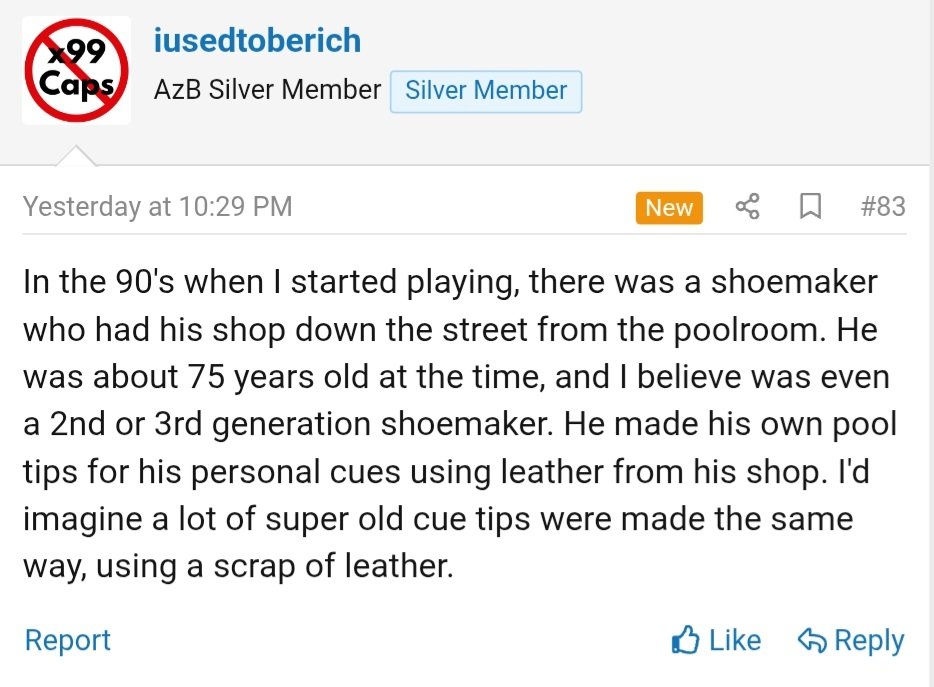The height and width of the screenshot is (687, 934).
Task: Click the post's first line about the 90's
Action: [450, 282]
